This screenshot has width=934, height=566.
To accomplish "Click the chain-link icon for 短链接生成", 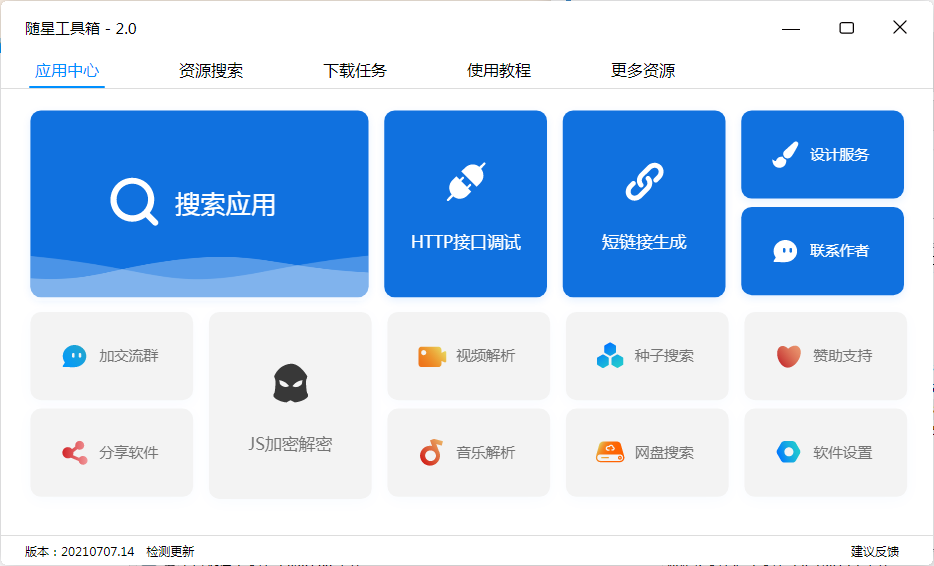I will click(x=644, y=183).
